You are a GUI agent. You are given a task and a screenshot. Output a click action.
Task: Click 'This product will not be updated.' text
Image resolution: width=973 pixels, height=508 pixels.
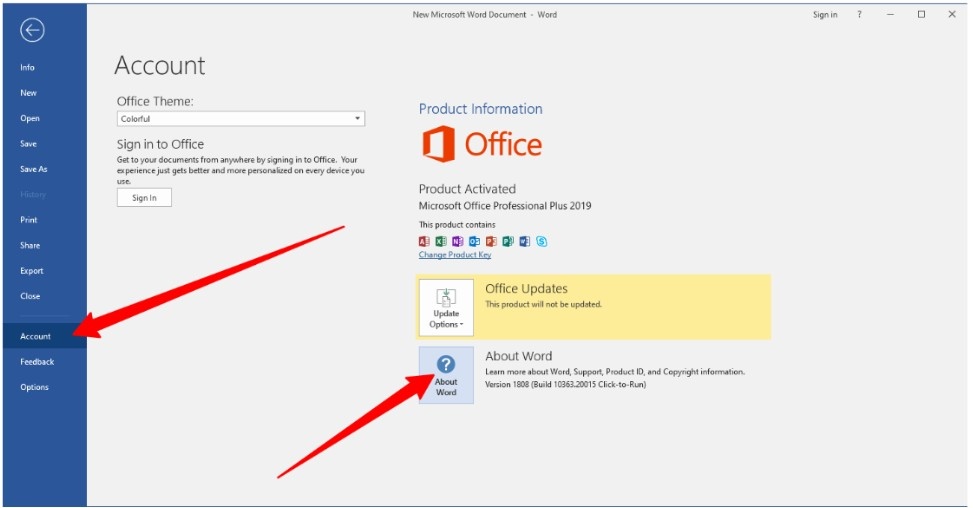(544, 305)
